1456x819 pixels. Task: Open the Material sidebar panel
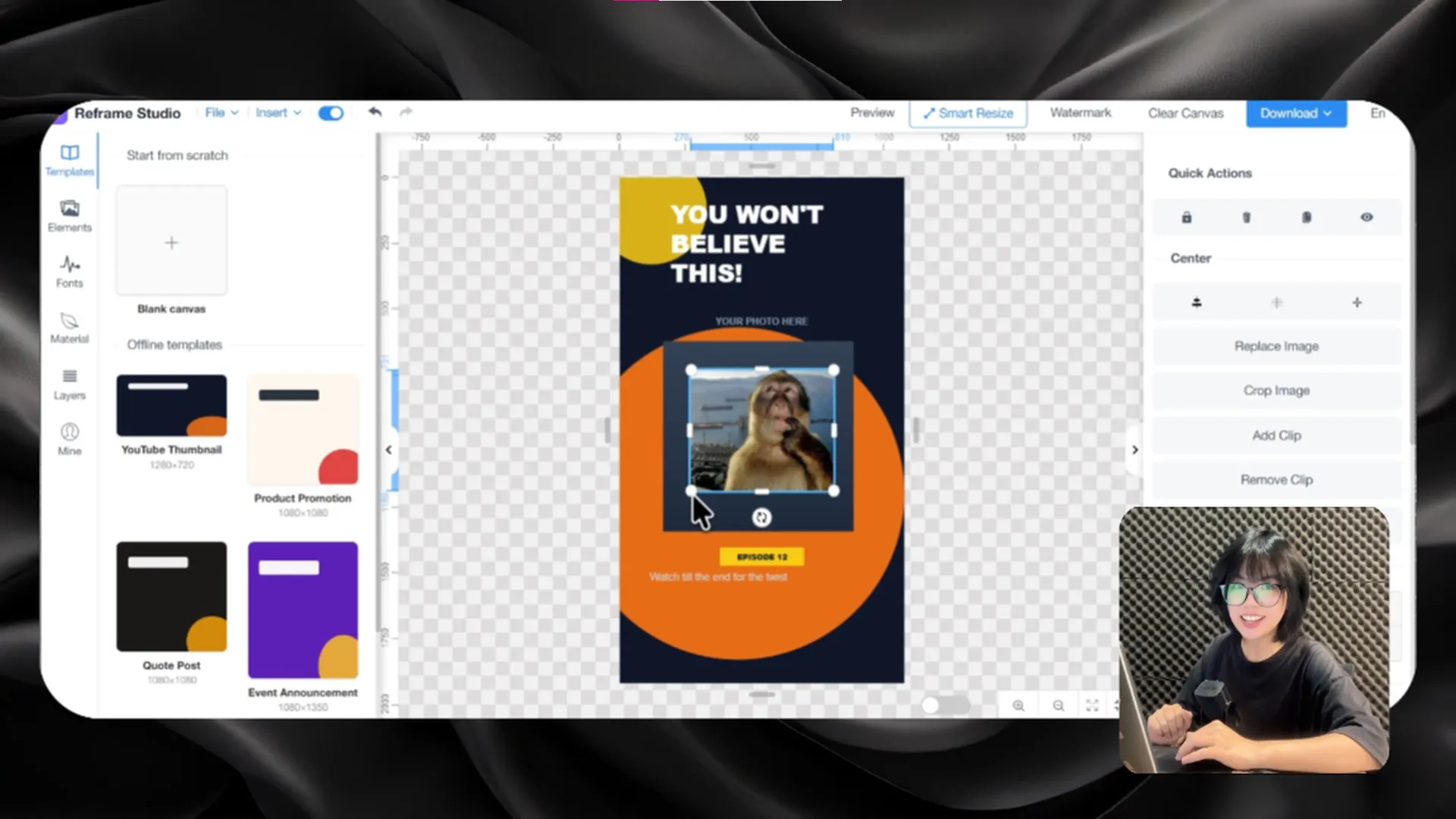69,328
